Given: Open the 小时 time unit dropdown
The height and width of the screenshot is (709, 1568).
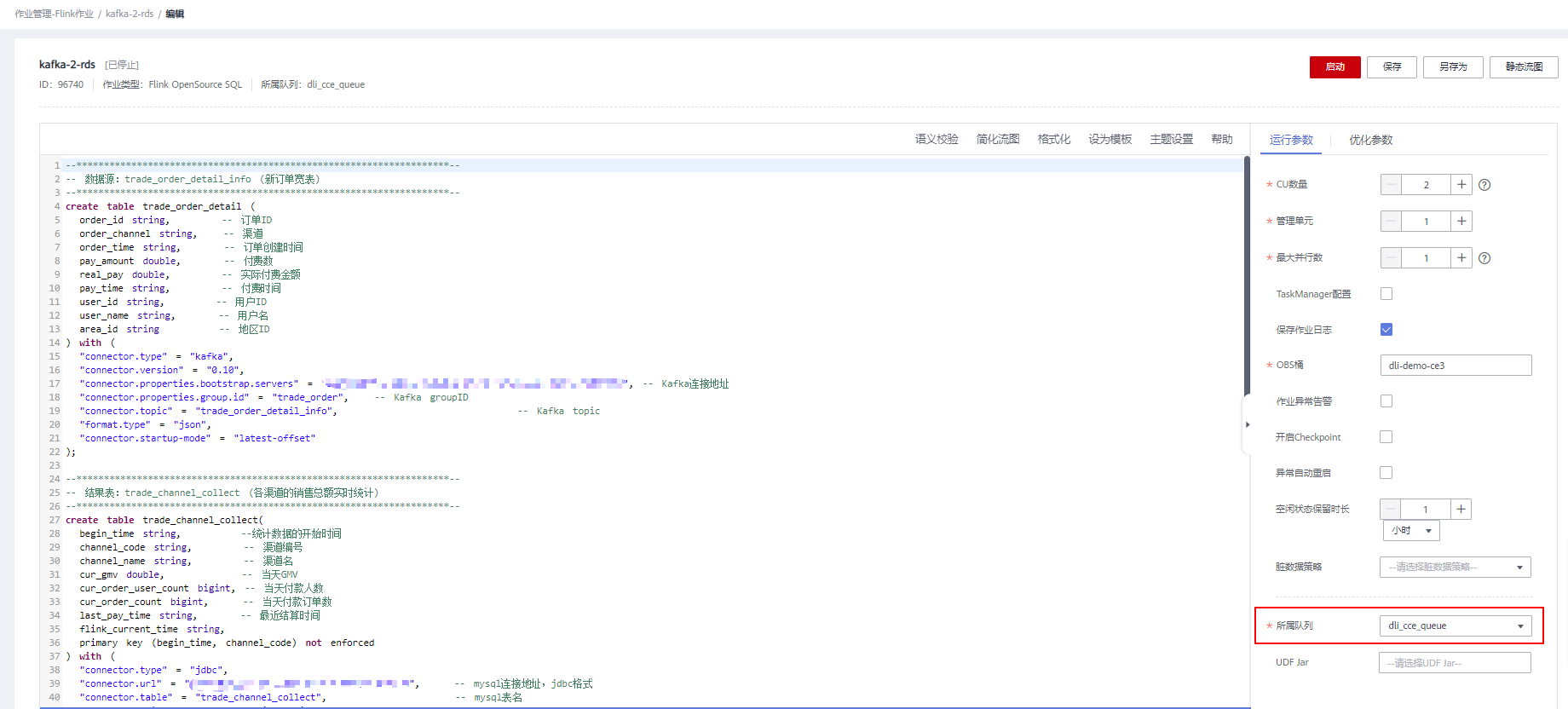Looking at the screenshot, I should (x=1411, y=531).
